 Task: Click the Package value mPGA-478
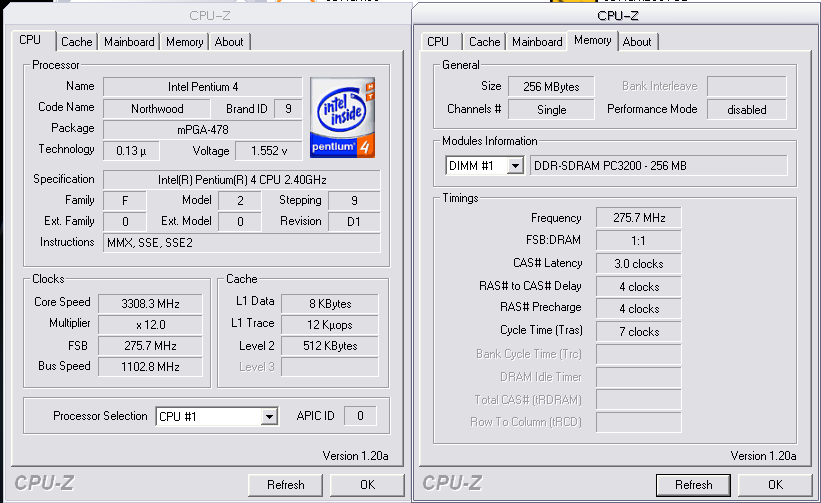pyautogui.click(x=203, y=130)
